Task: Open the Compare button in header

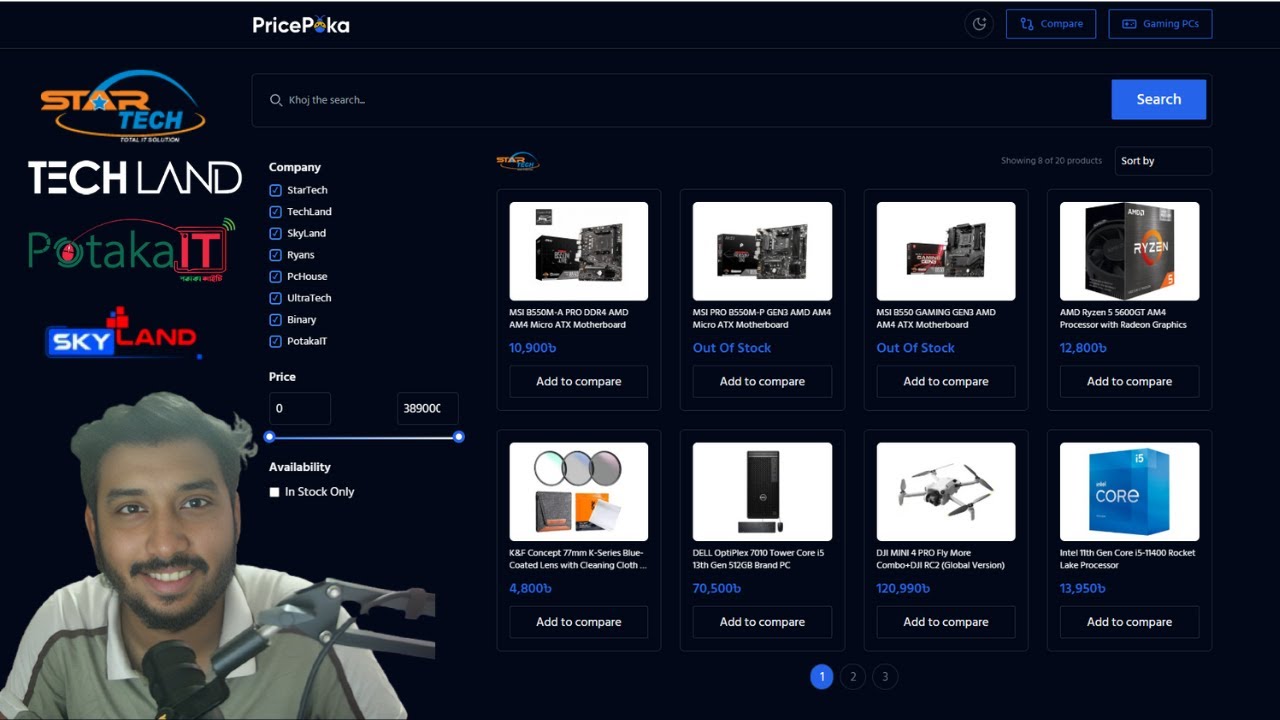Action: (1051, 24)
